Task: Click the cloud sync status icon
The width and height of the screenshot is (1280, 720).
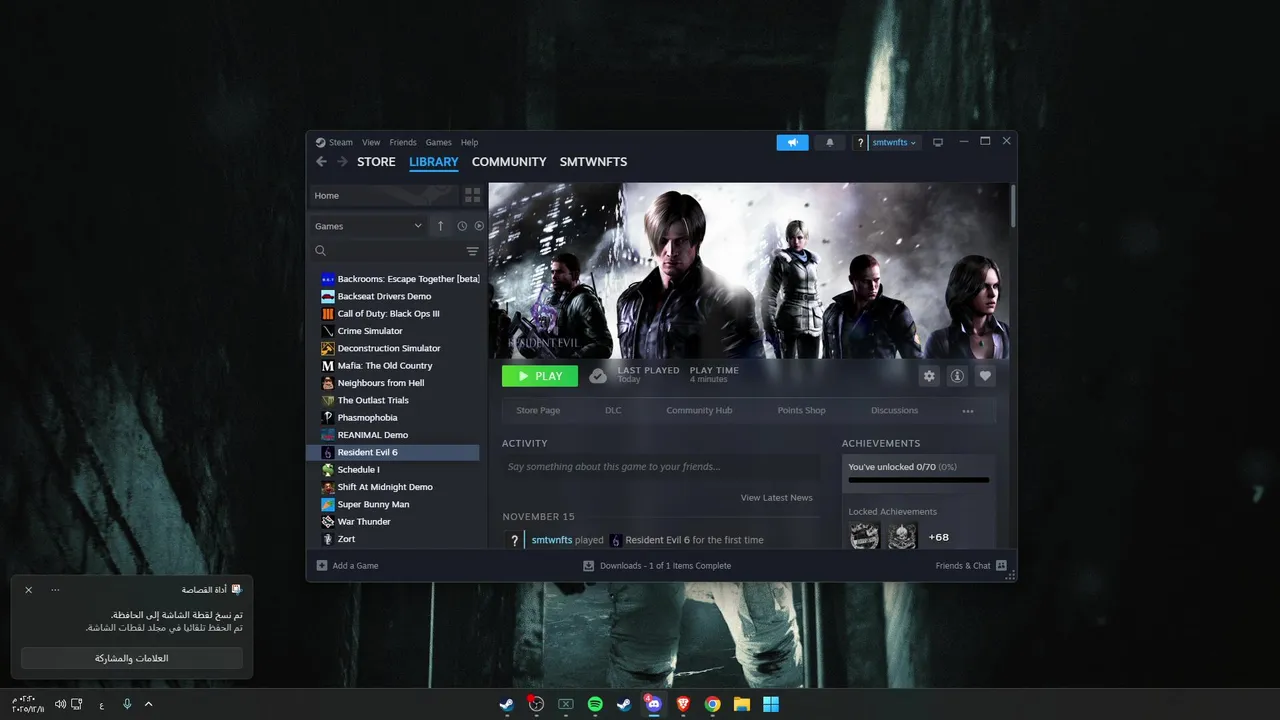Action: pos(598,376)
